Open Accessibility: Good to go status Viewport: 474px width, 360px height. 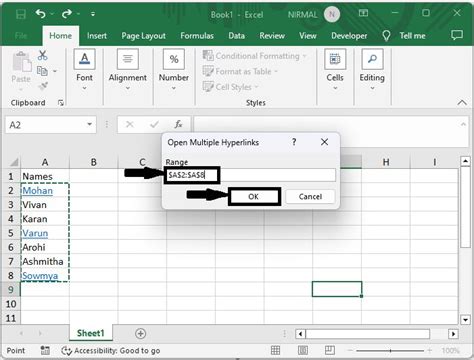111,351
